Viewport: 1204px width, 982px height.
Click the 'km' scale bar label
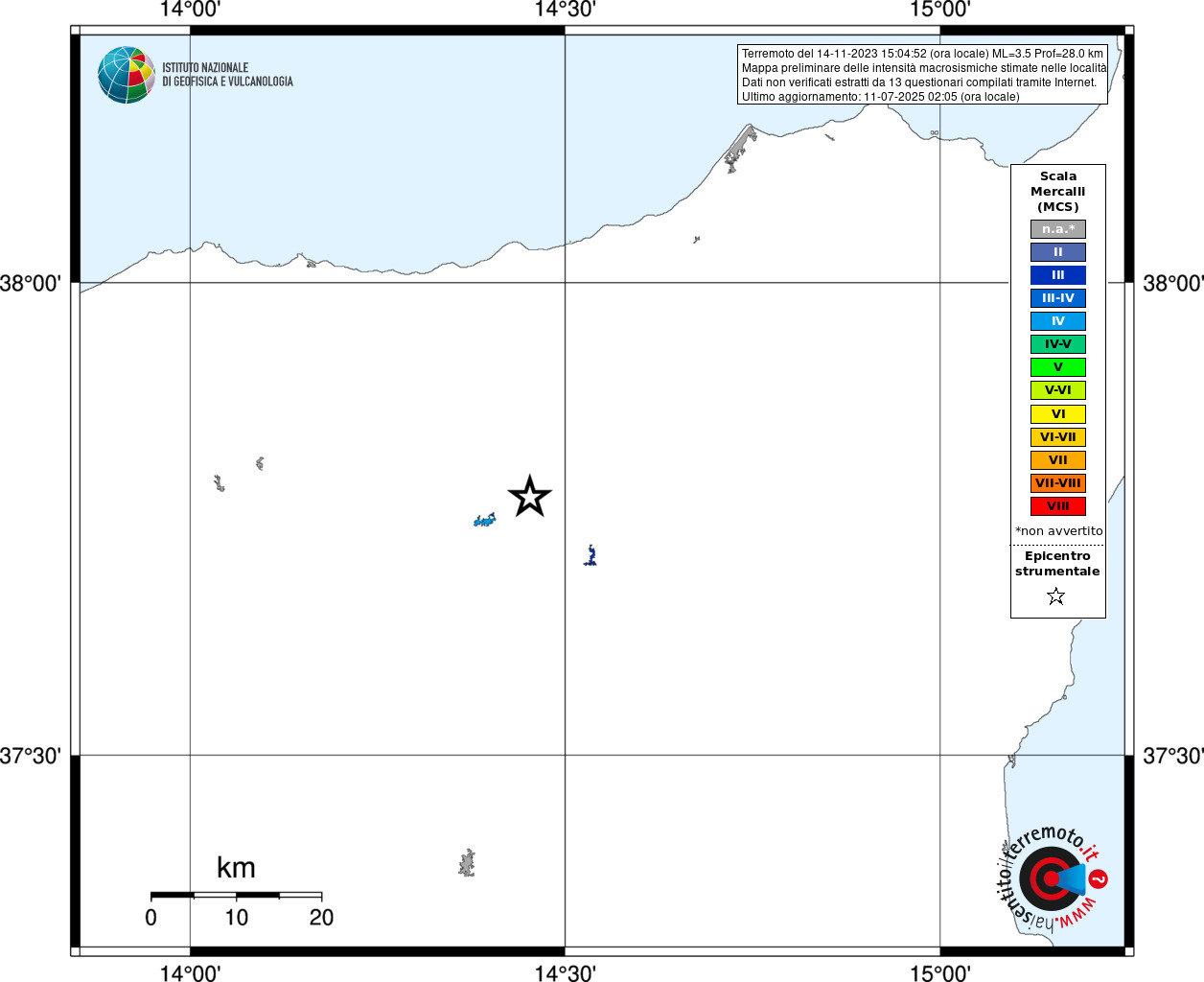(x=236, y=868)
